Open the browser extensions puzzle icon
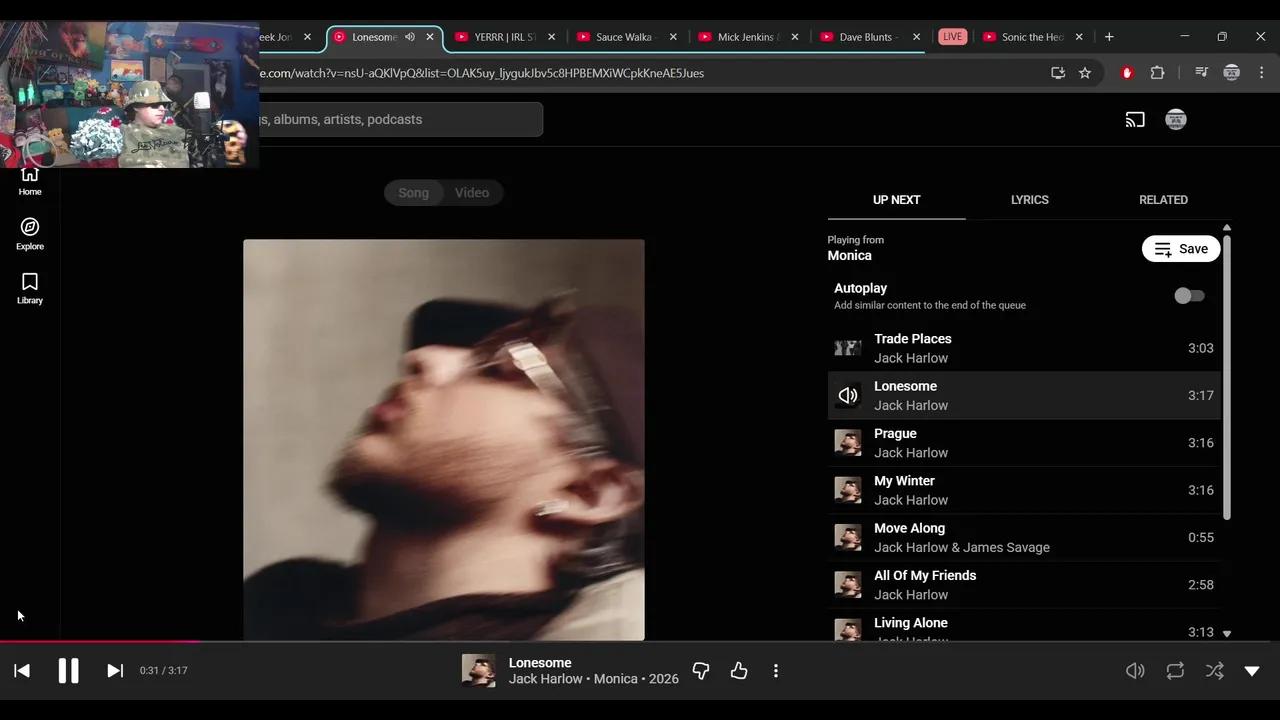 (1157, 73)
